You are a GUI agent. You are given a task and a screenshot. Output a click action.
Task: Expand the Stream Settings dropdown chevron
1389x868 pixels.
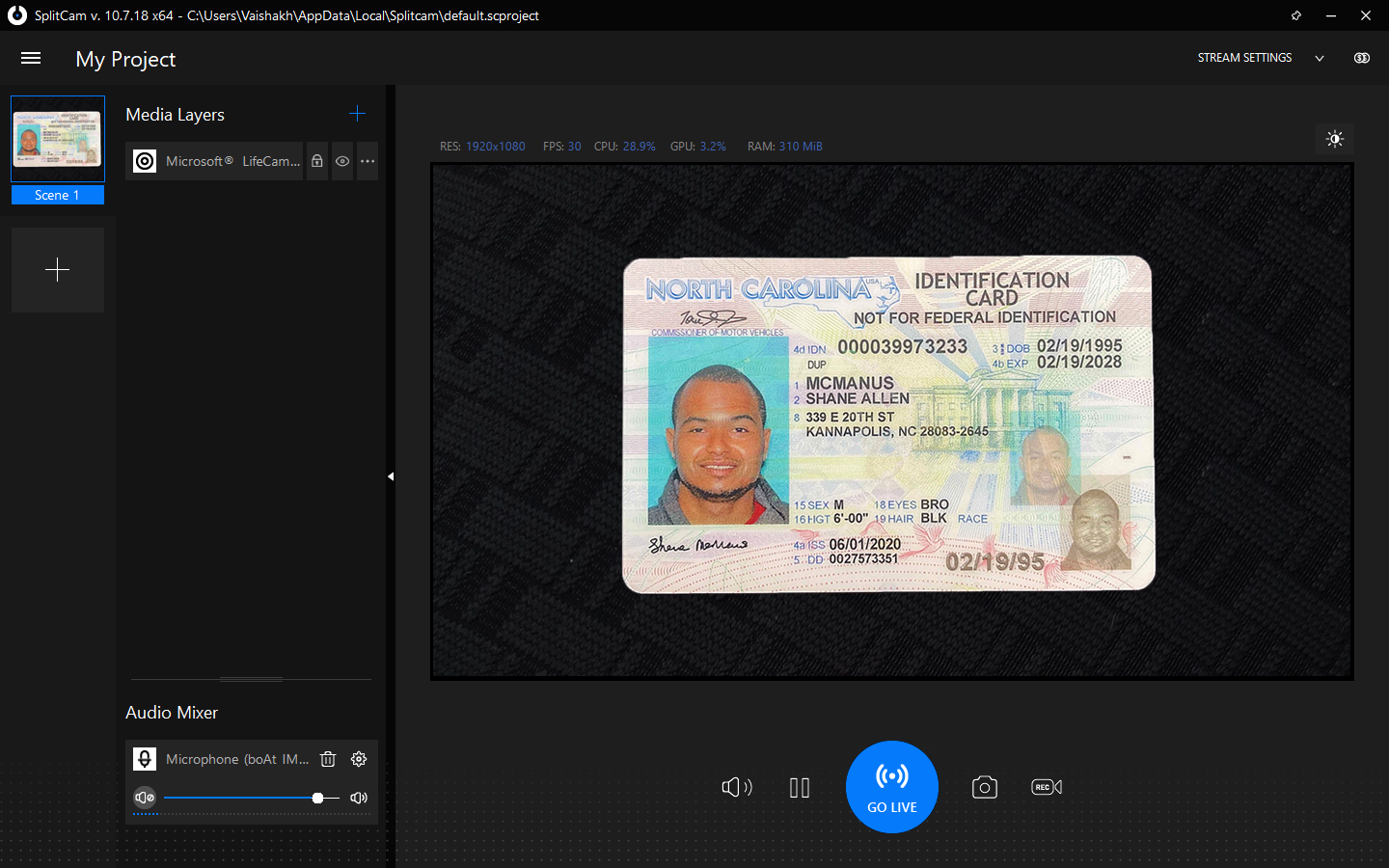pyautogui.click(x=1320, y=58)
